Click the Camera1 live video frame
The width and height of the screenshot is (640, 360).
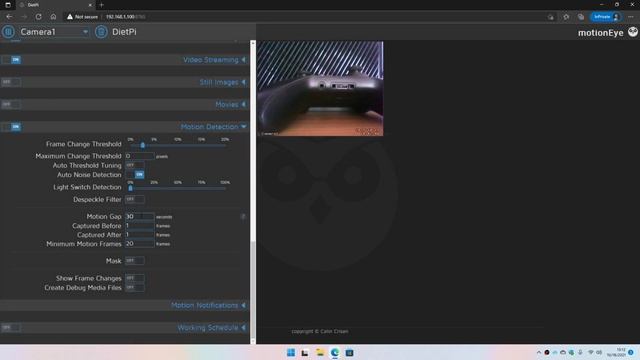tap(320, 89)
